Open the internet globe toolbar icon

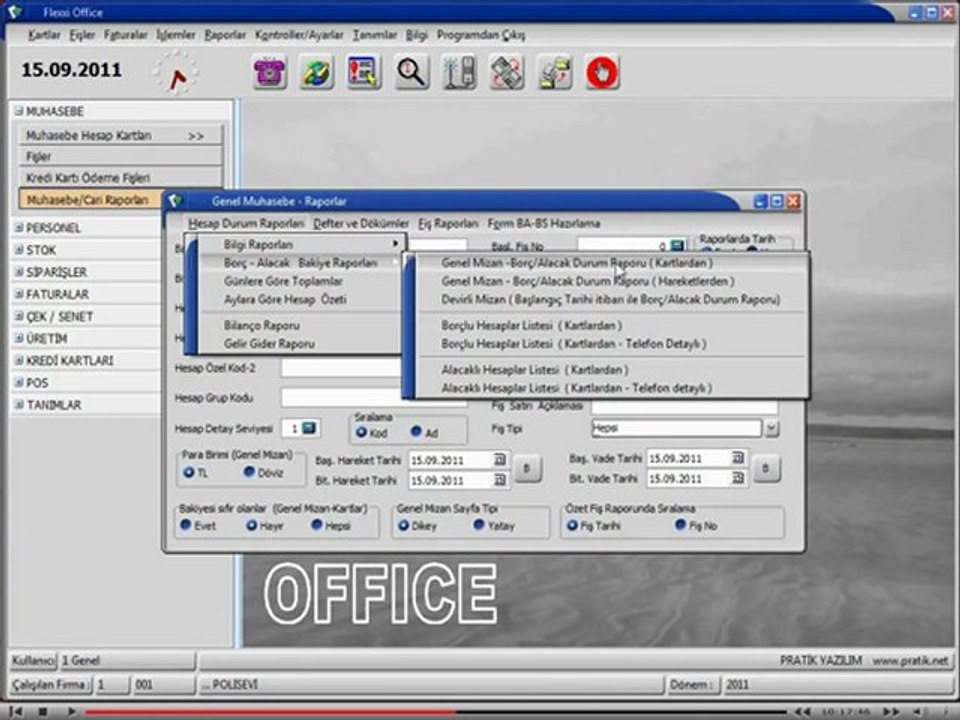[x=317, y=72]
